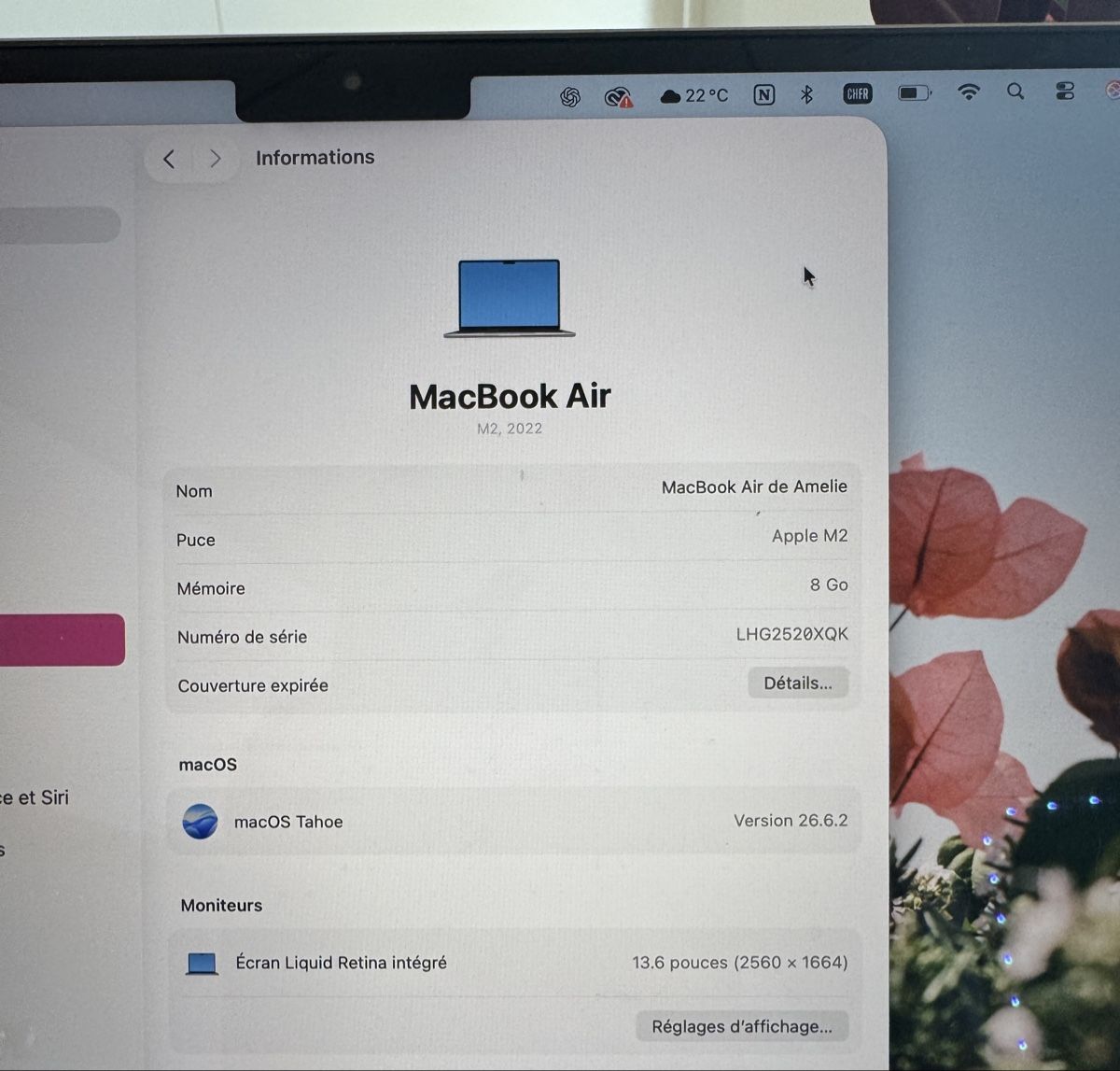
Task: Open Spotlight search magnifier
Action: (x=1015, y=91)
